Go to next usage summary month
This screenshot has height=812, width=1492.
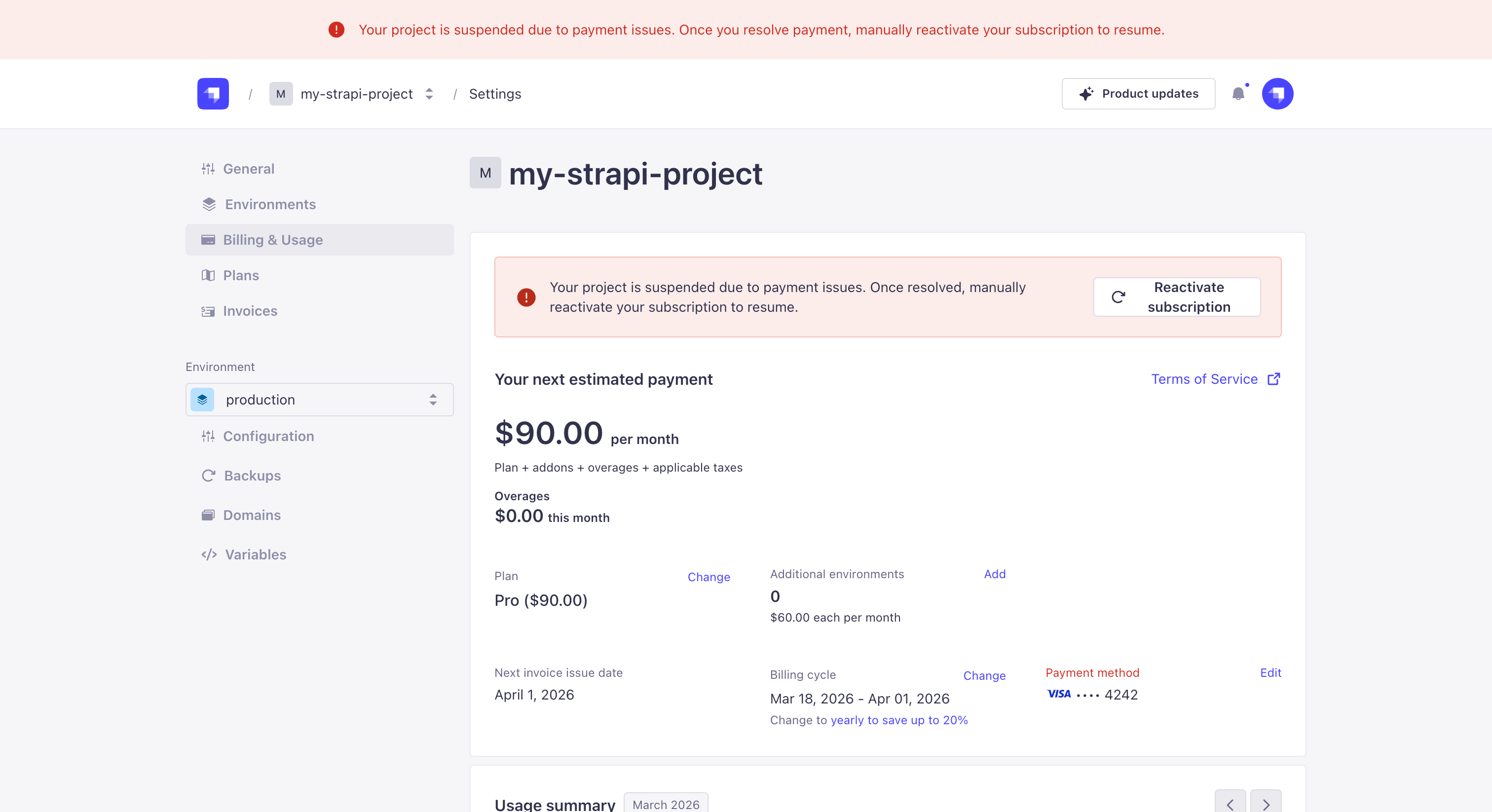(x=1266, y=804)
